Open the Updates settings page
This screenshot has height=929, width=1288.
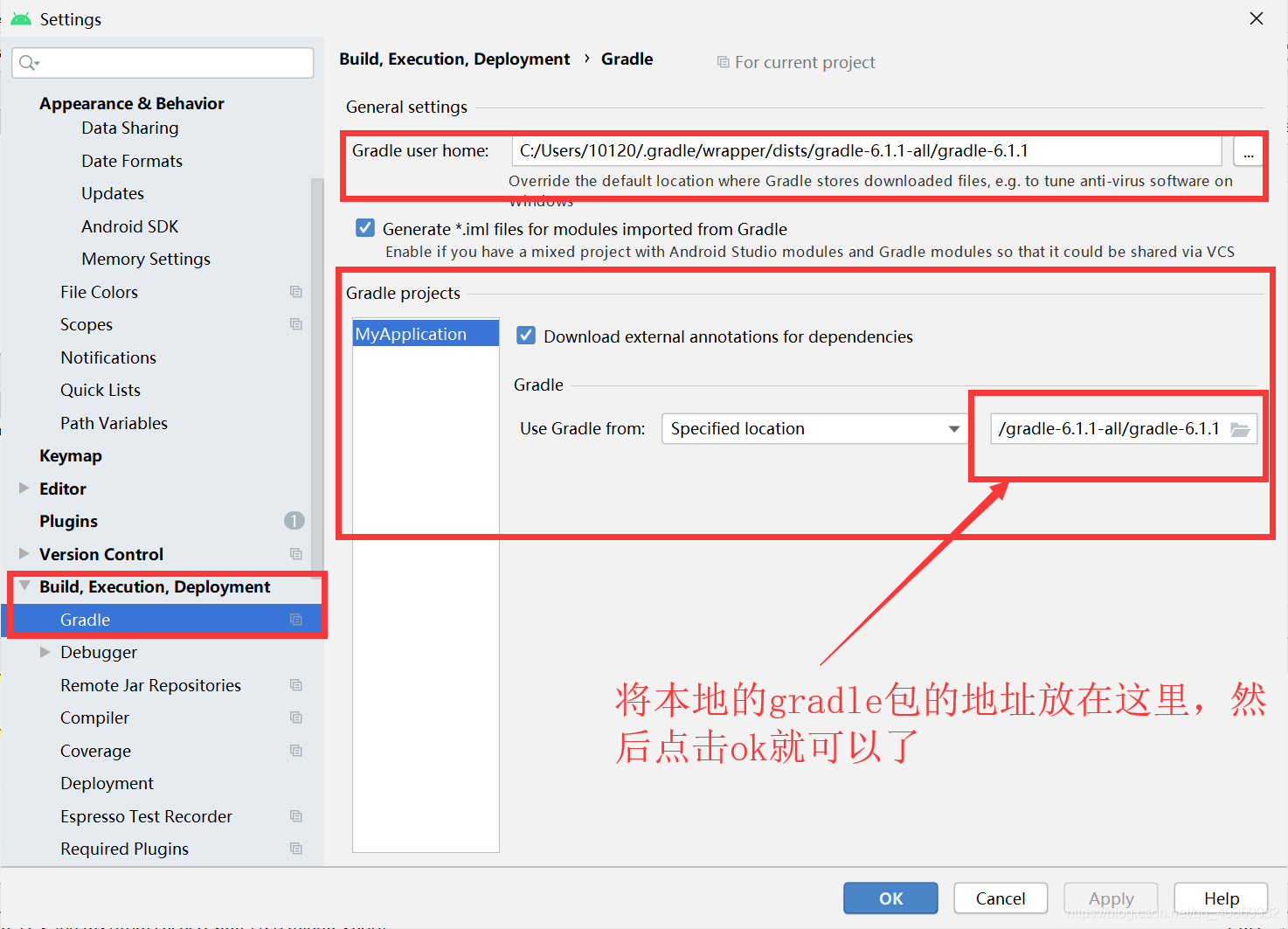[113, 193]
